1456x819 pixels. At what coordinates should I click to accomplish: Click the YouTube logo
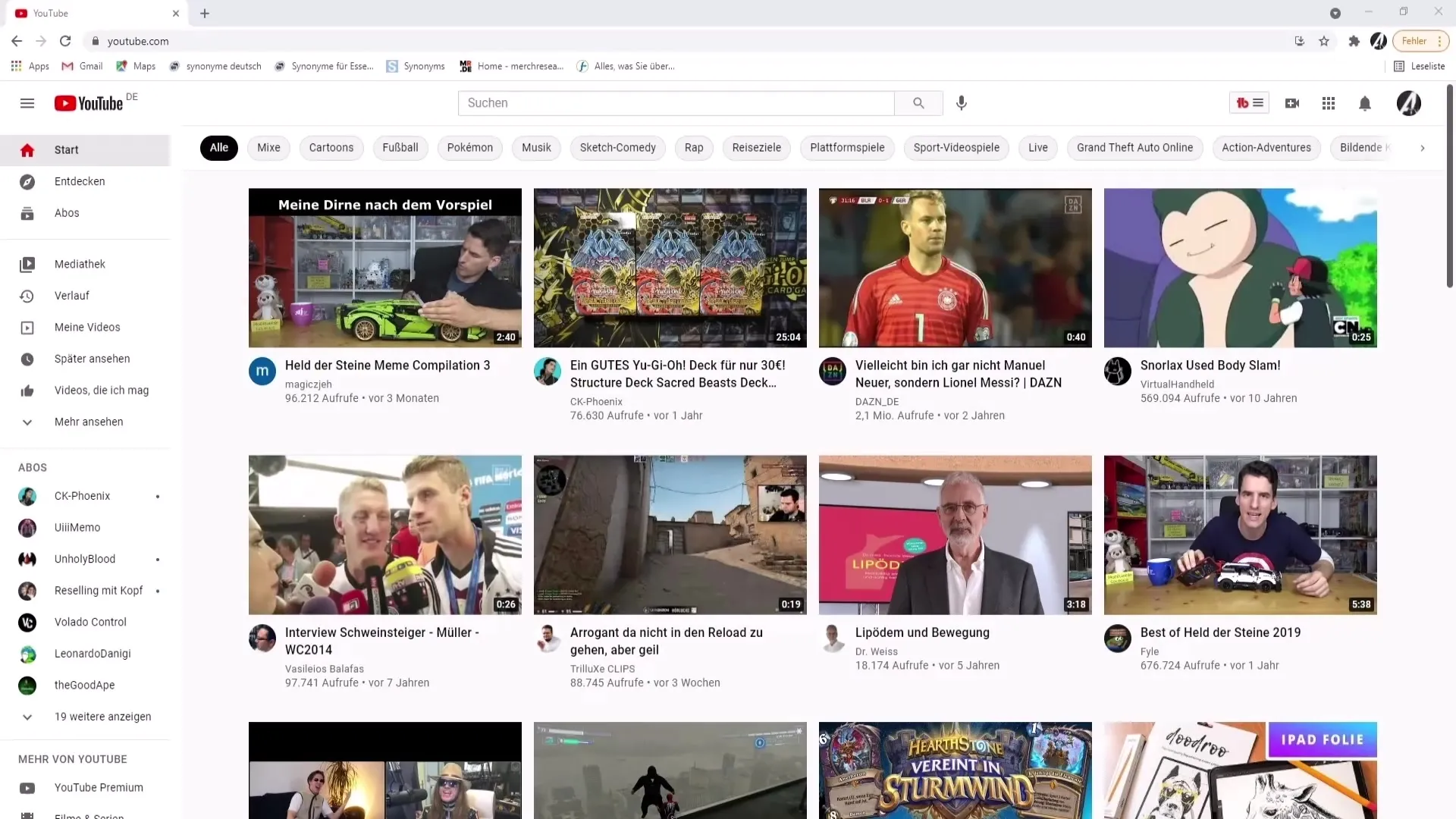(89, 103)
